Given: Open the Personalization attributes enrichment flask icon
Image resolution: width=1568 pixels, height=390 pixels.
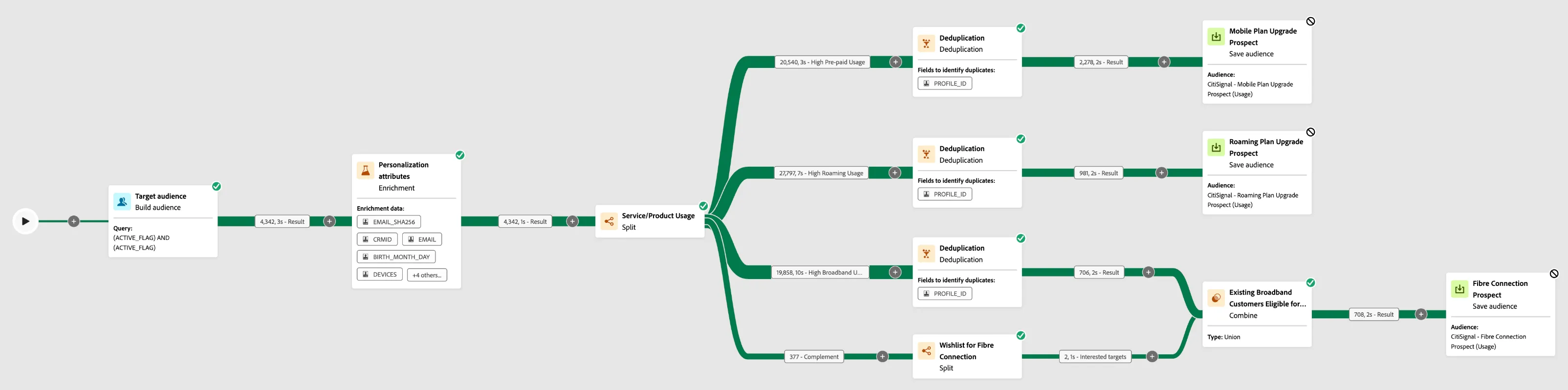Looking at the screenshot, I should coord(365,171).
